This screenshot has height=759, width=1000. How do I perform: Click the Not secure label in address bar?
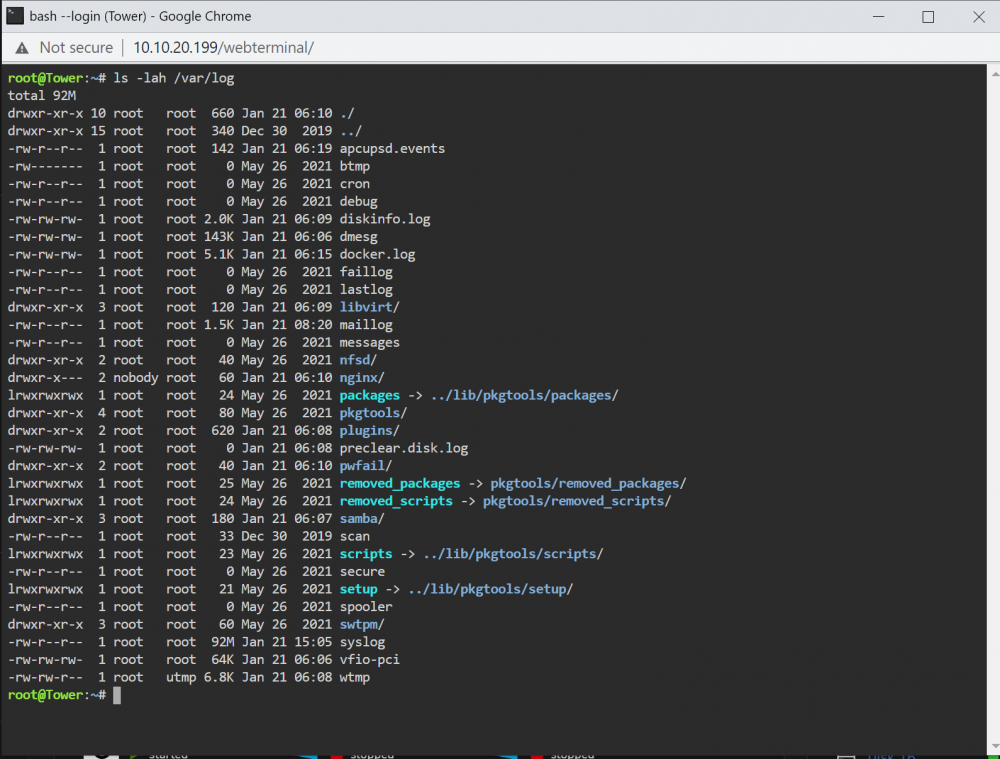76,48
